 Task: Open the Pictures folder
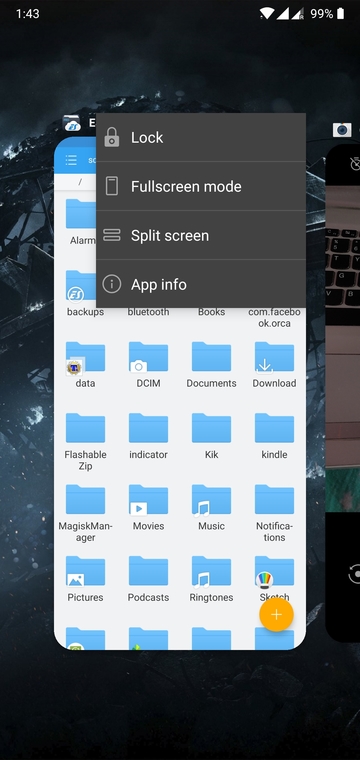85,579
